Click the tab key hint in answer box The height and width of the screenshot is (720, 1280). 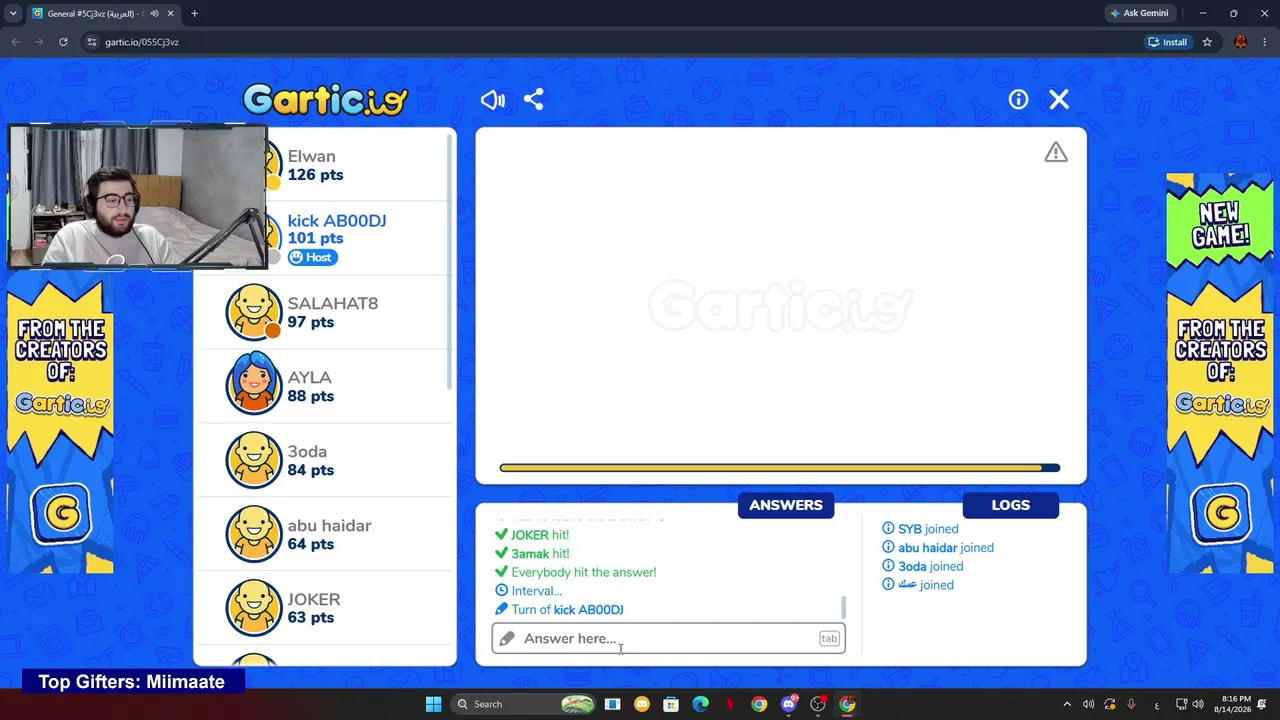[829, 638]
